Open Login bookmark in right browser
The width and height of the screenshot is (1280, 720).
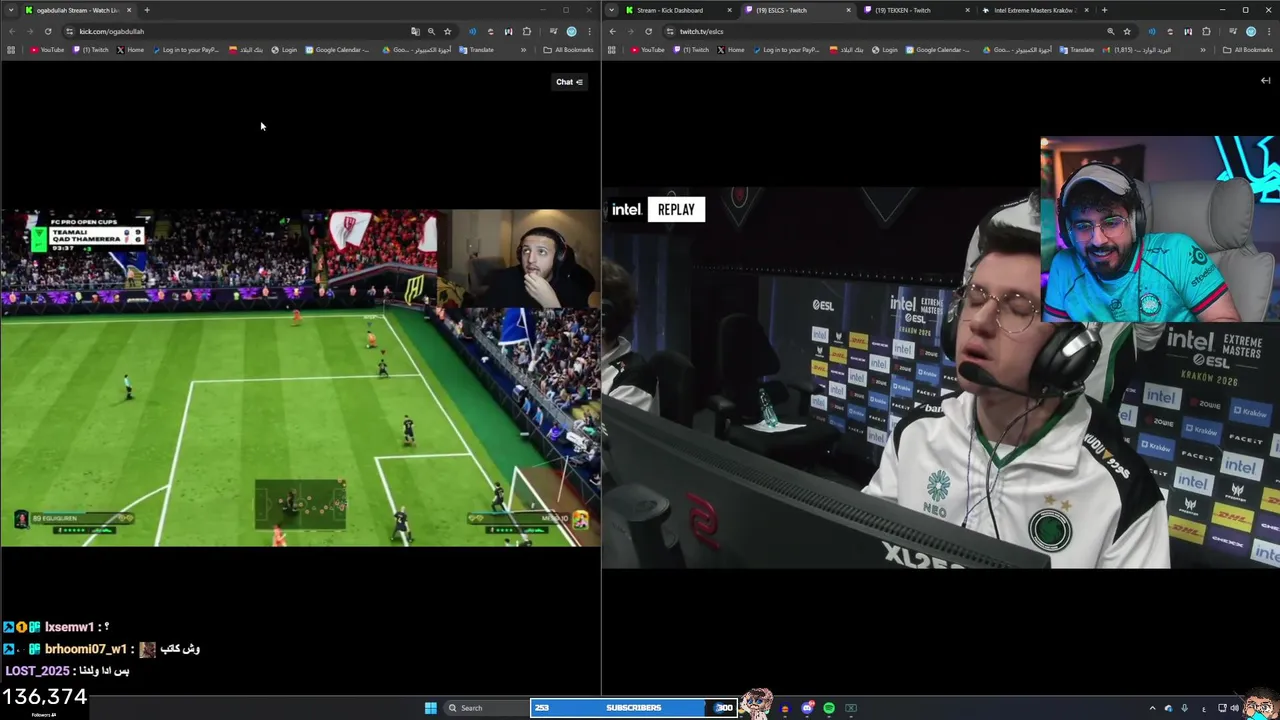pyautogui.click(x=884, y=50)
